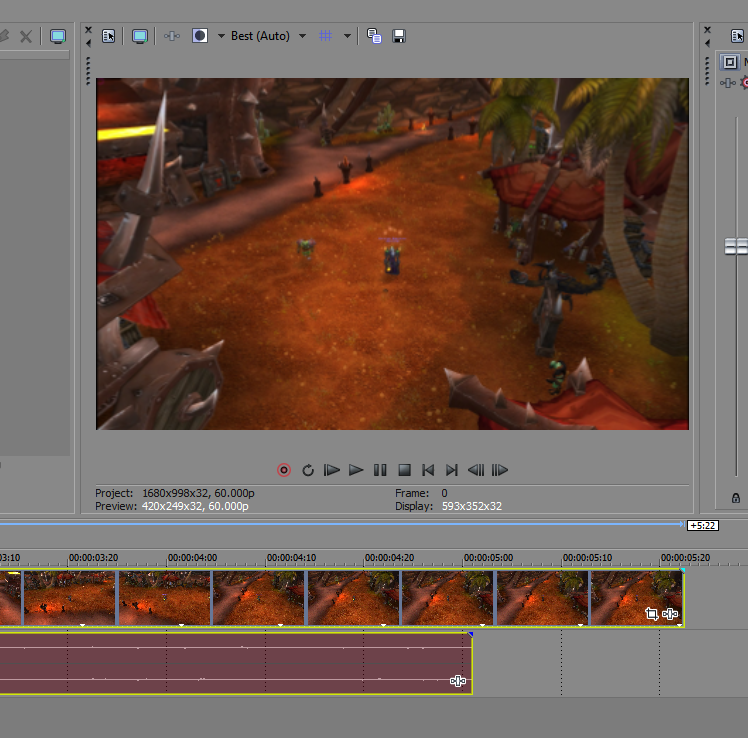Go to the start of the project
The width and height of the screenshot is (748, 738).
tap(428, 470)
